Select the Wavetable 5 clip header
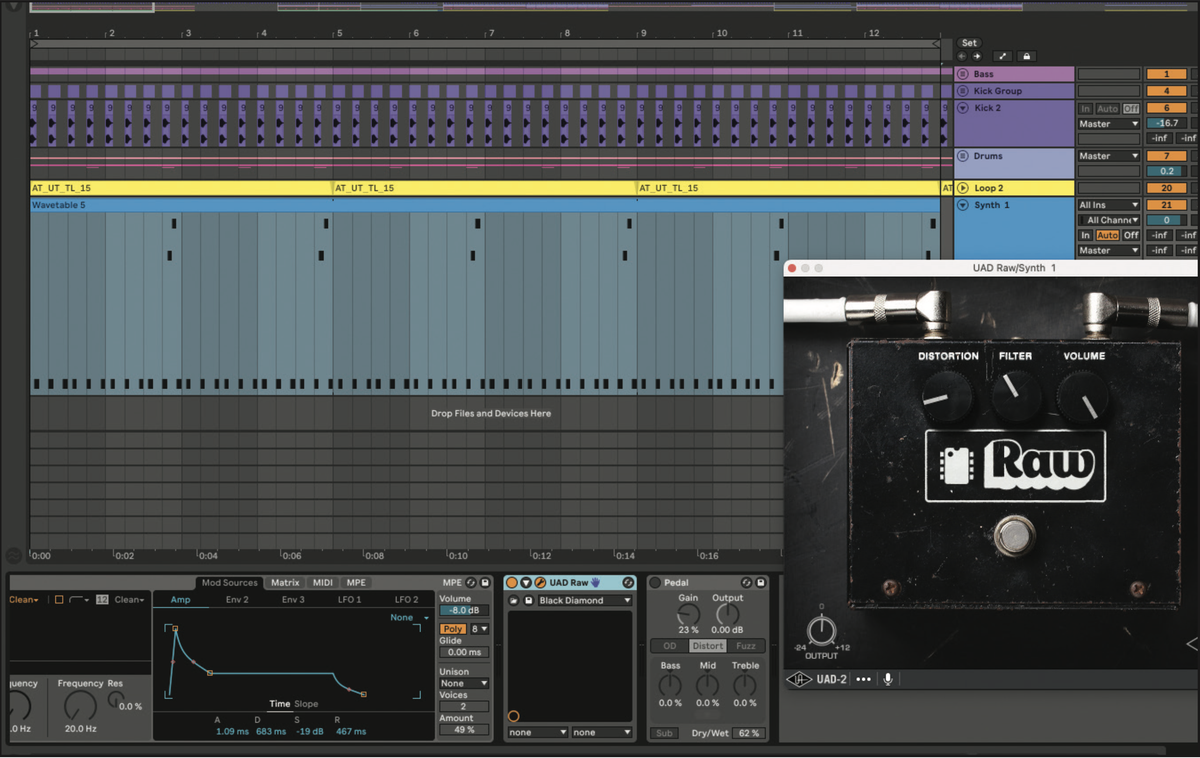 tap(485, 205)
